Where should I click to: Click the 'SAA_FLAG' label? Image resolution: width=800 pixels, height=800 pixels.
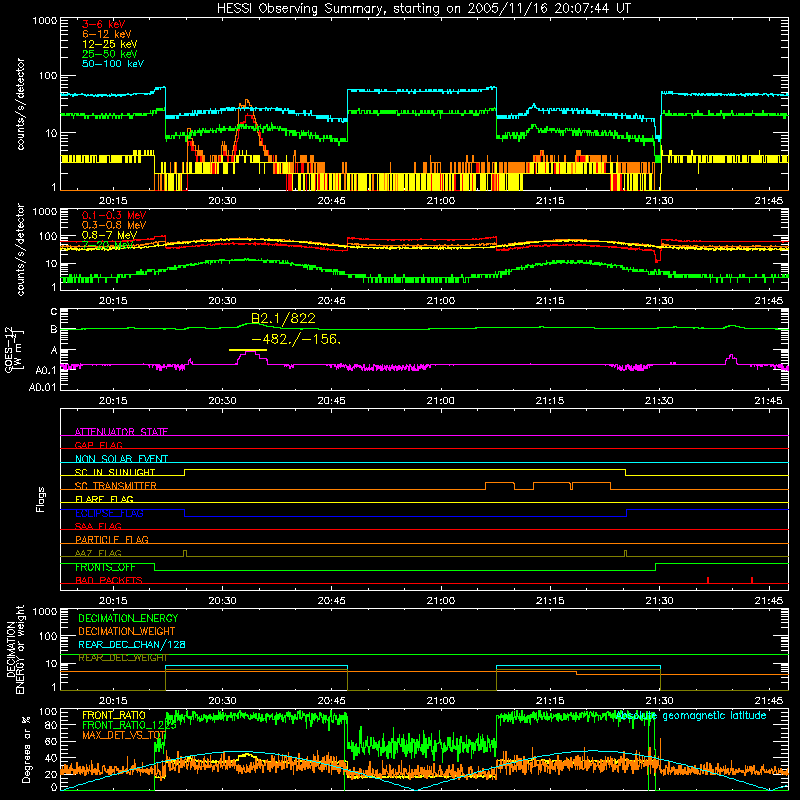click(x=98, y=526)
